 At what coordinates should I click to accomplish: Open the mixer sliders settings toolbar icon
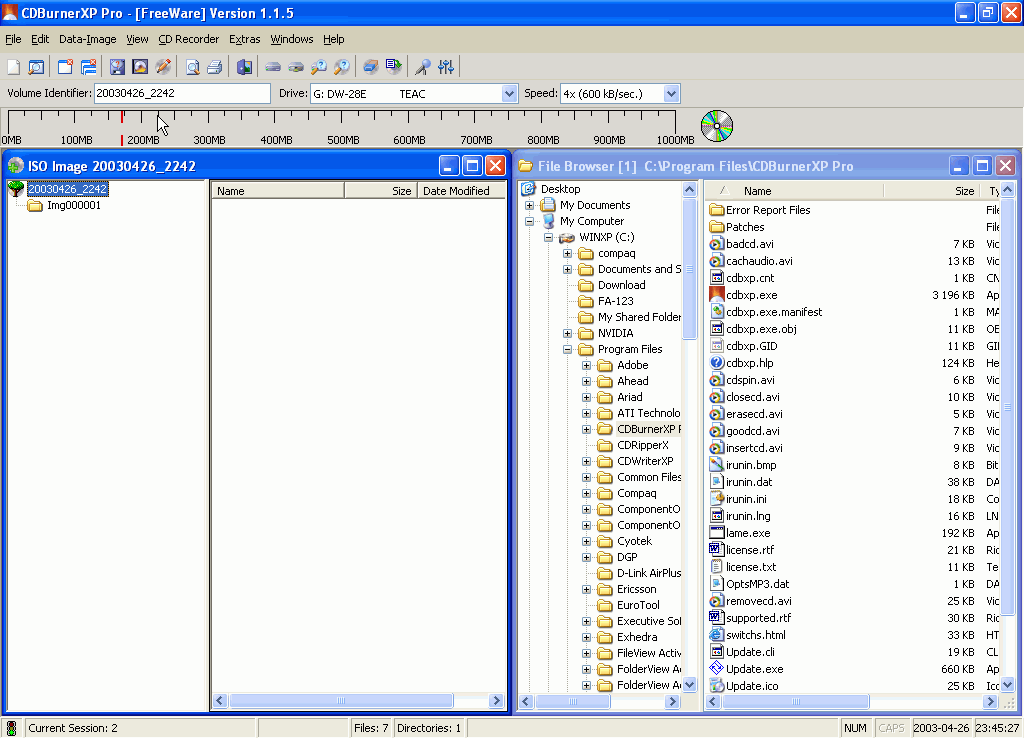pyautogui.click(x=446, y=67)
